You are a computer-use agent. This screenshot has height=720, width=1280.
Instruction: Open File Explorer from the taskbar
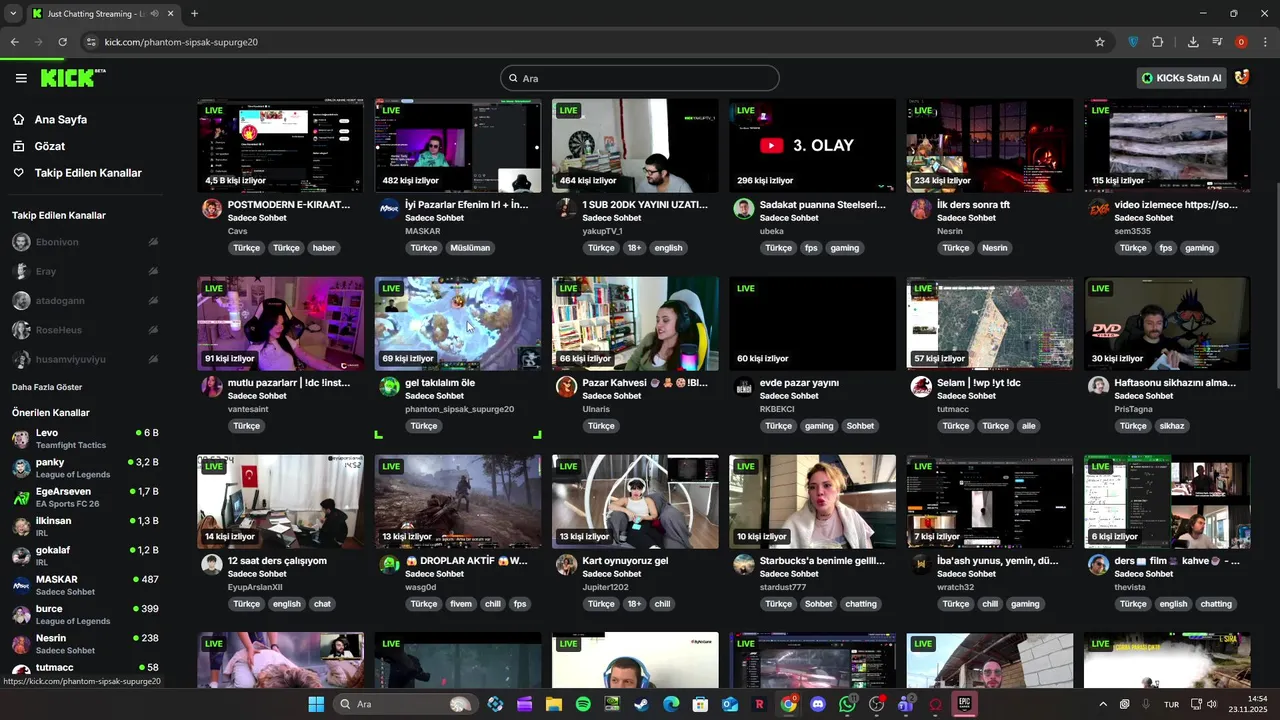click(x=553, y=704)
